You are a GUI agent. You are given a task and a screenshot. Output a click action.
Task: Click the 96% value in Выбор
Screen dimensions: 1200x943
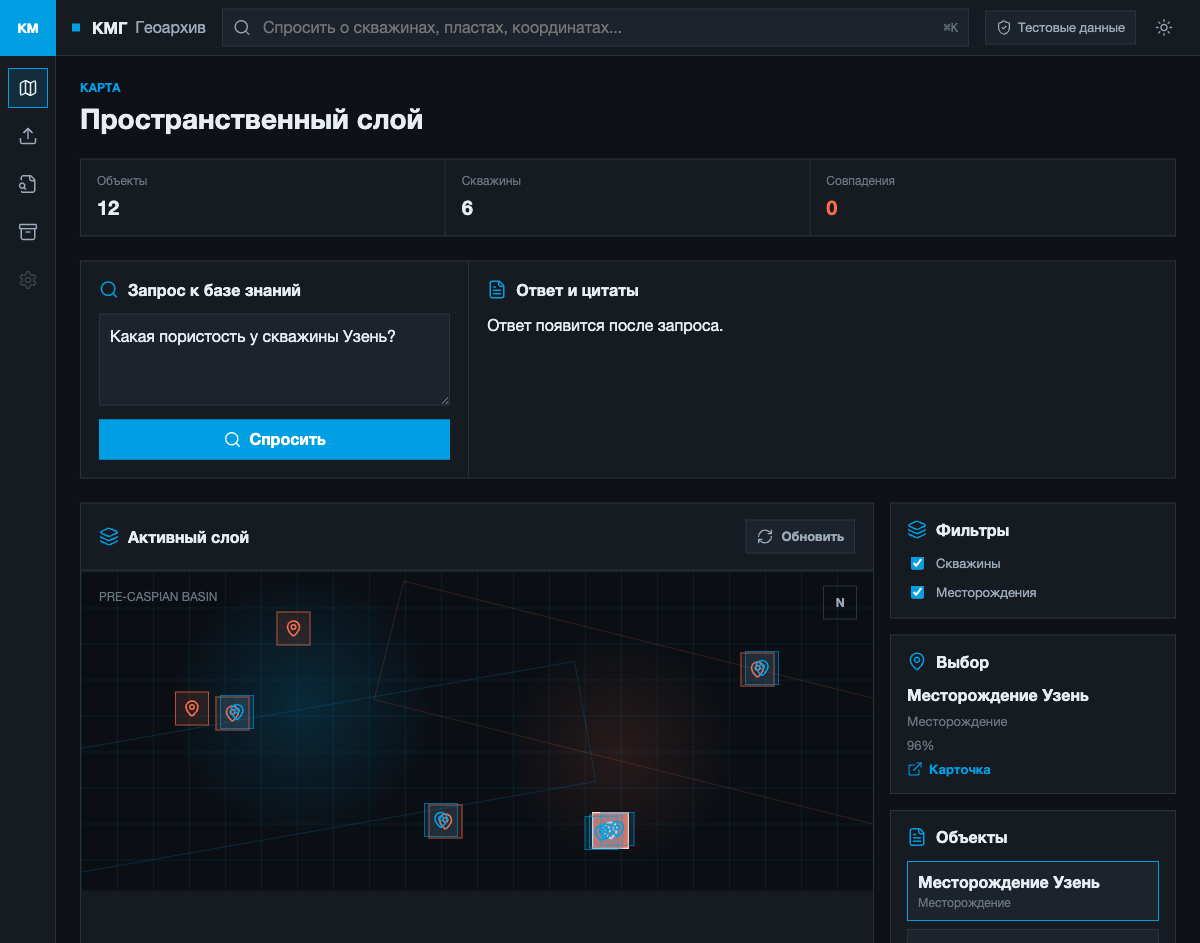point(920,746)
